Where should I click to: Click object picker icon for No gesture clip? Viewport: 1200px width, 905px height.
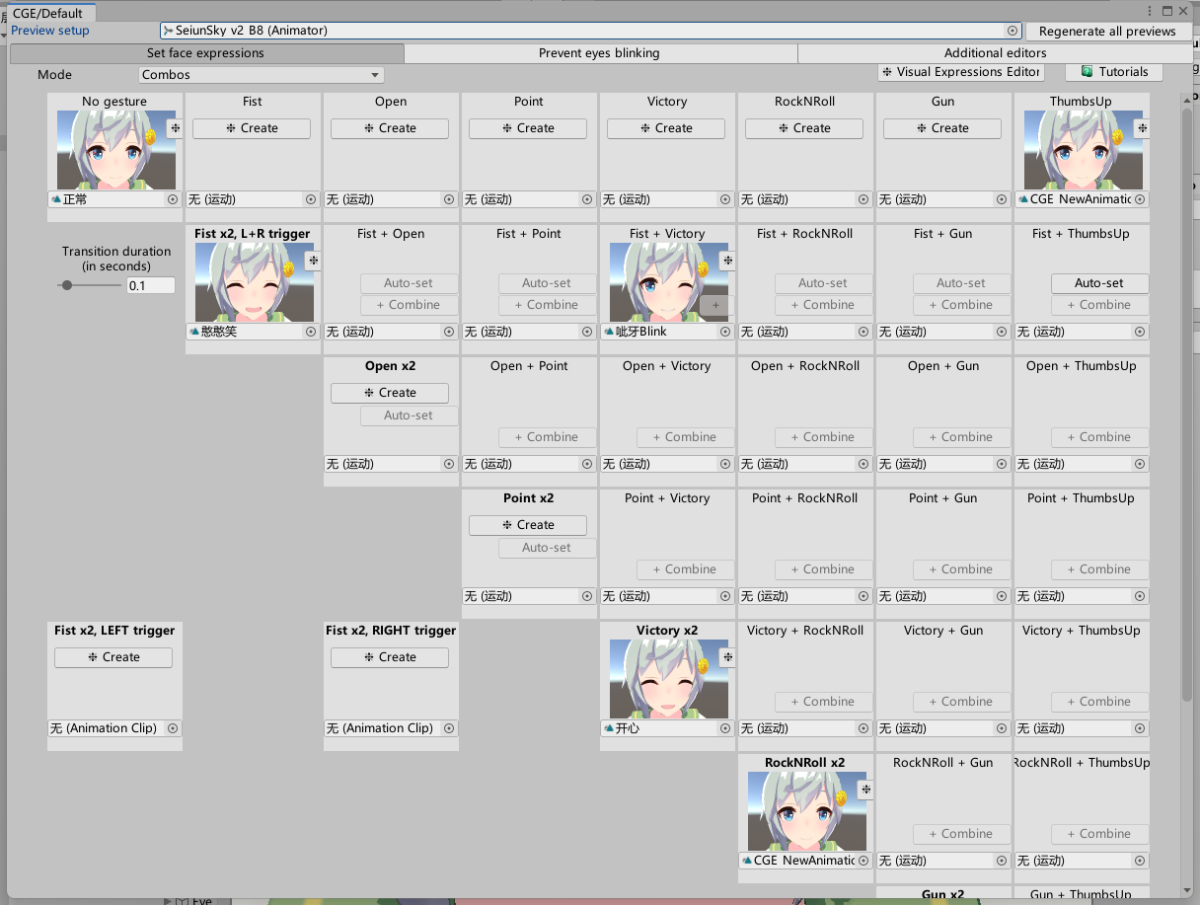tap(173, 200)
